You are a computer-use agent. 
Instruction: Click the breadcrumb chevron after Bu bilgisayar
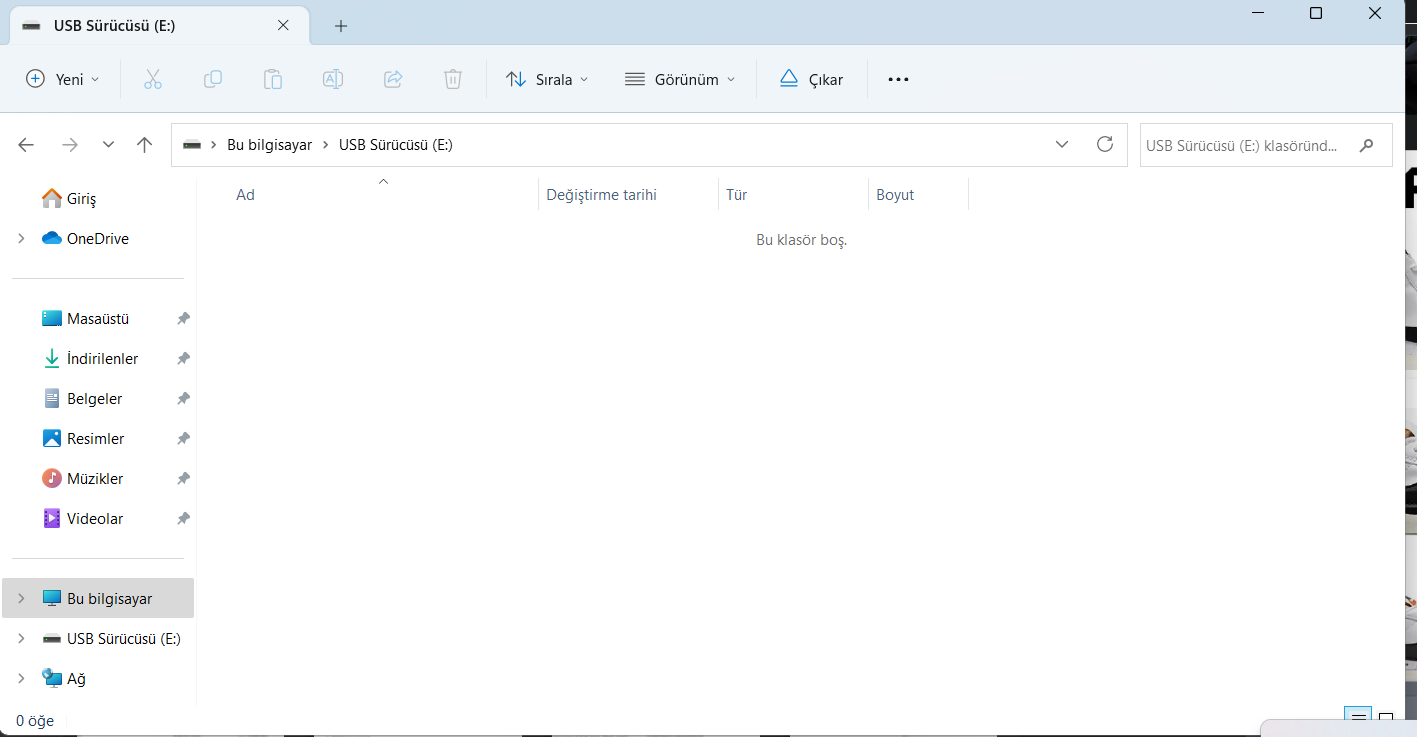(x=325, y=145)
